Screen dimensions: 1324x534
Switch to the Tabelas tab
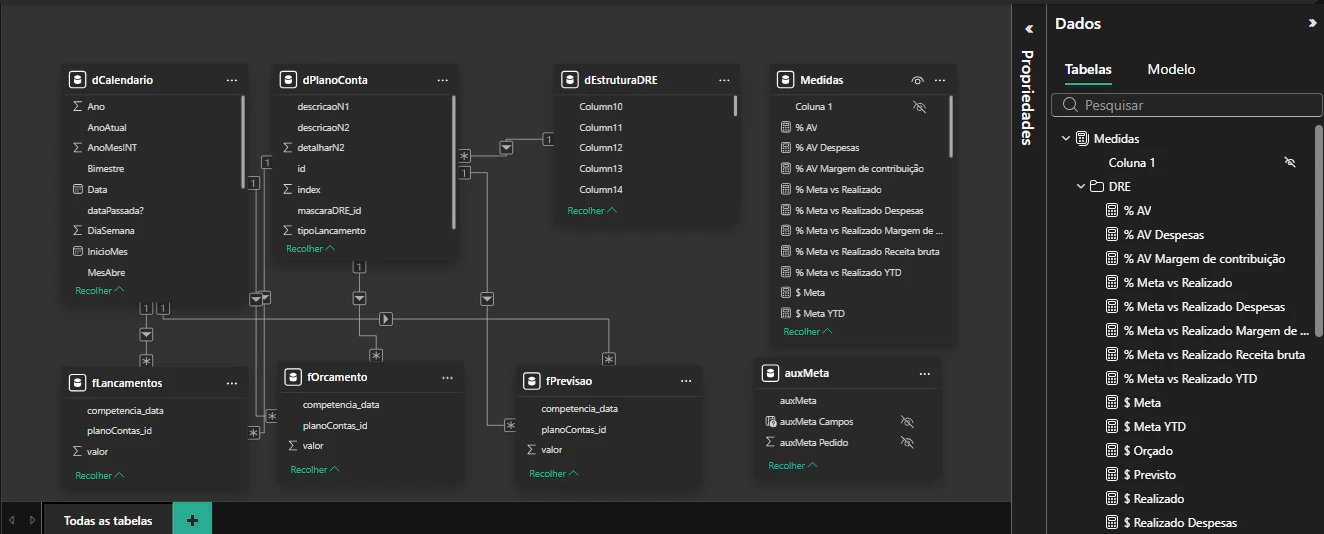(1088, 69)
